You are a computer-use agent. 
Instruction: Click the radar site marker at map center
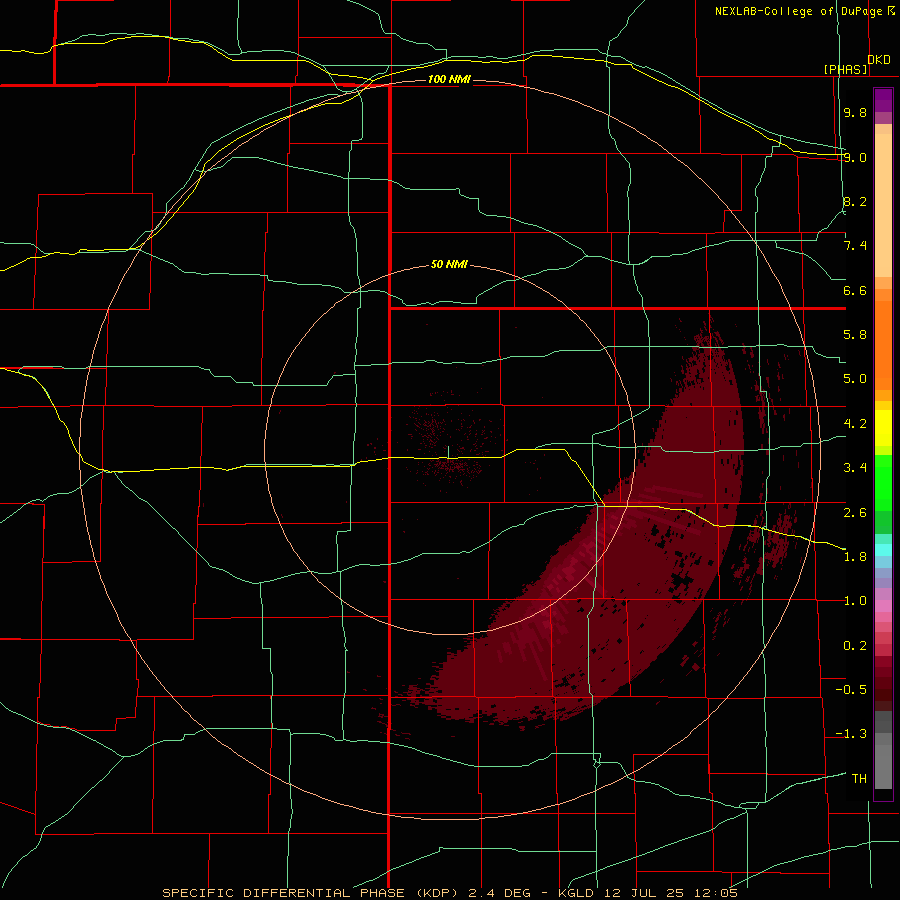448,452
